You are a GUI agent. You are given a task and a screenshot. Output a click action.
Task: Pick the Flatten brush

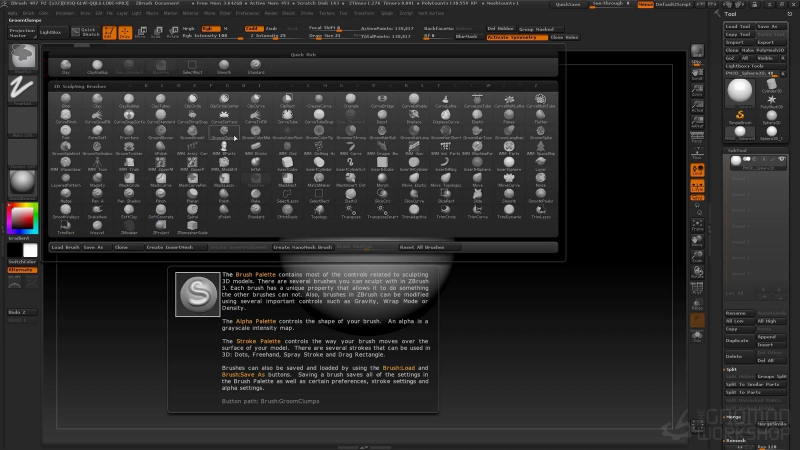coord(540,116)
